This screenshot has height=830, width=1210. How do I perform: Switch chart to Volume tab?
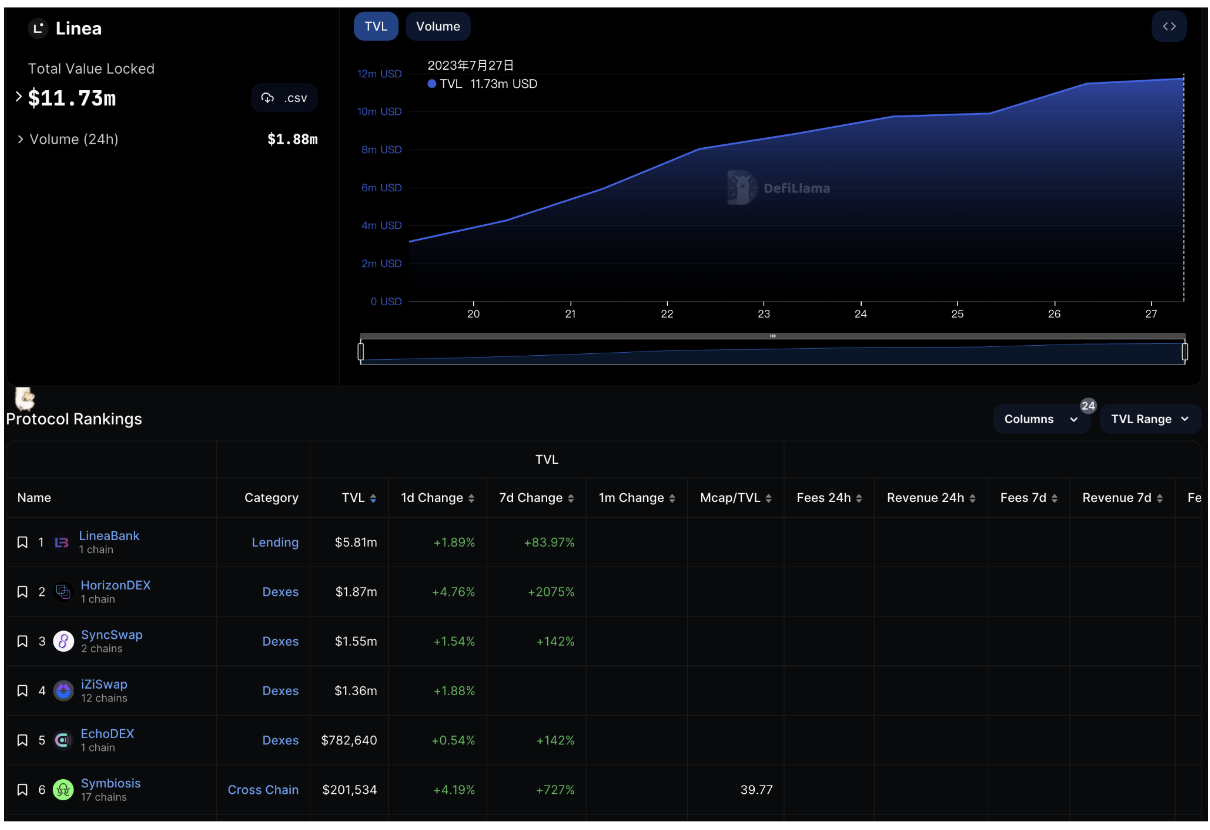pyautogui.click(x=438, y=27)
